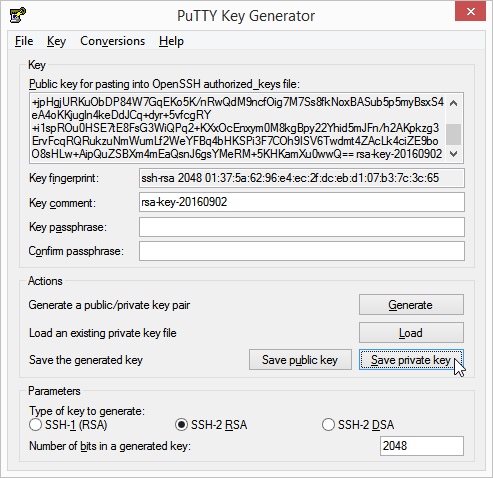Select the SSH-1 (RSA) key type
Image resolution: width=493 pixels, height=478 pixels.
coord(68,425)
